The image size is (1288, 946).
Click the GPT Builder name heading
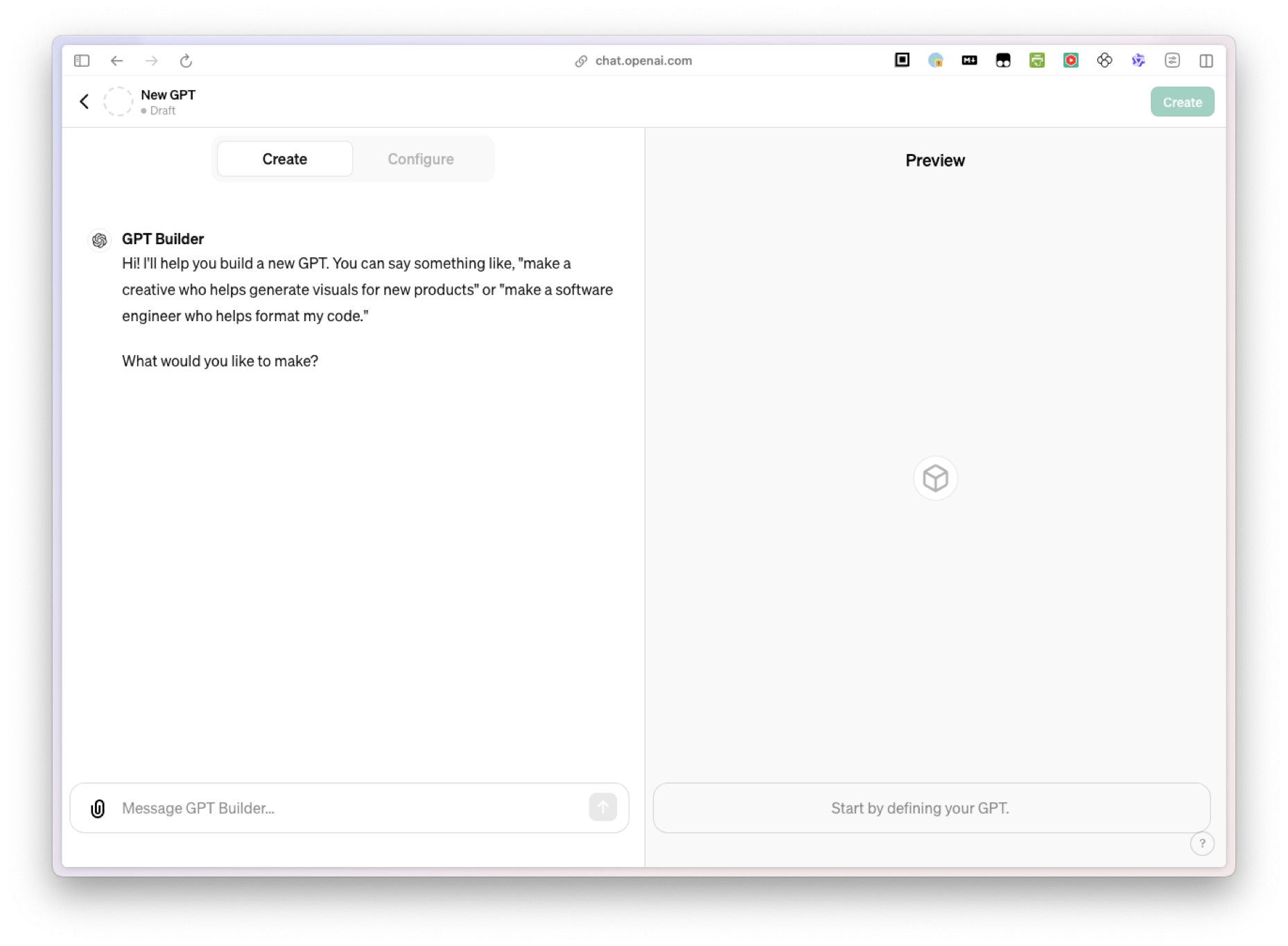tap(163, 239)
